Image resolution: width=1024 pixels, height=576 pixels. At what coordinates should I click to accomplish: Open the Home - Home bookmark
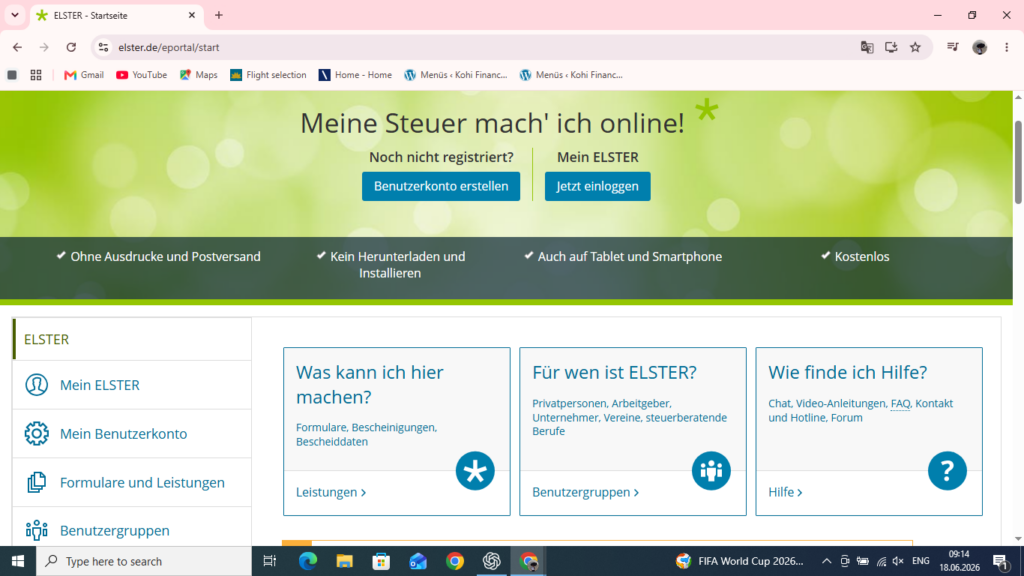tap(355, 75)
